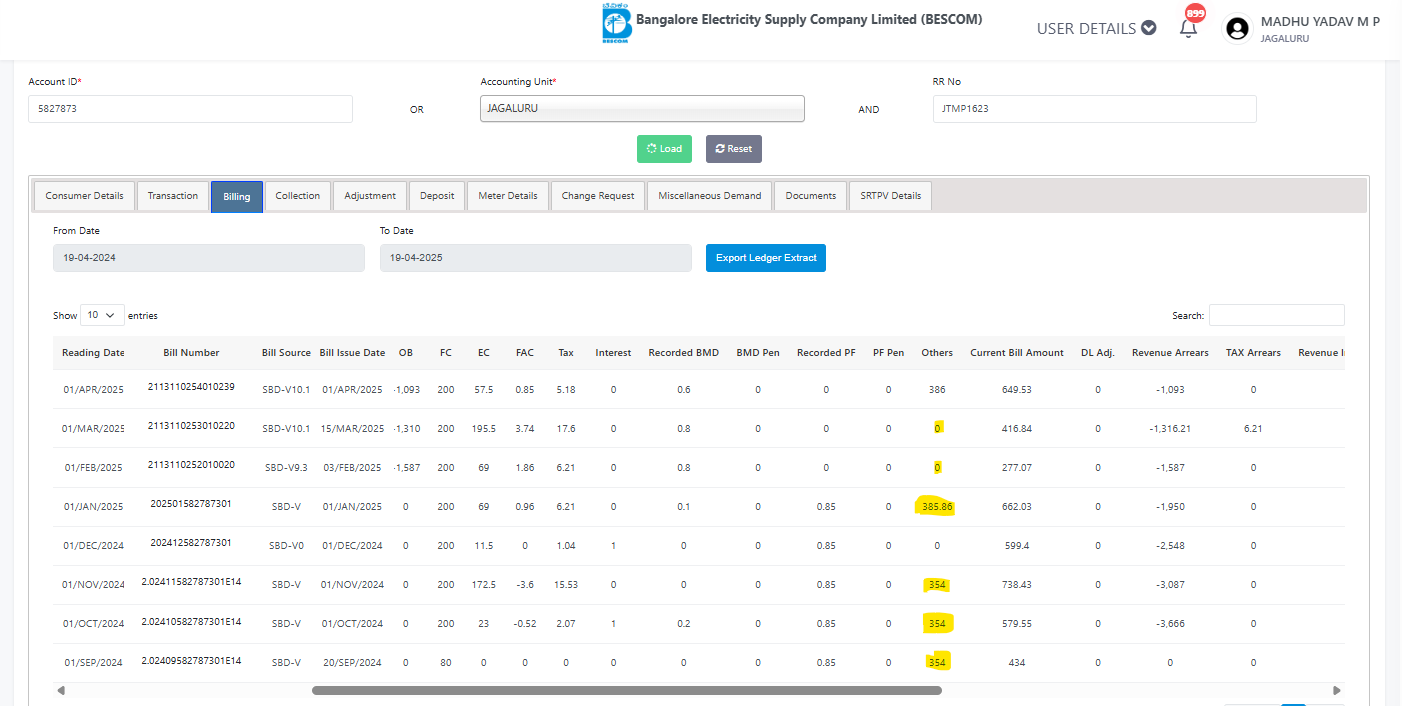Click the Account ID input field
Viewport: 1402px width, 706px height.
pos(190,109)
